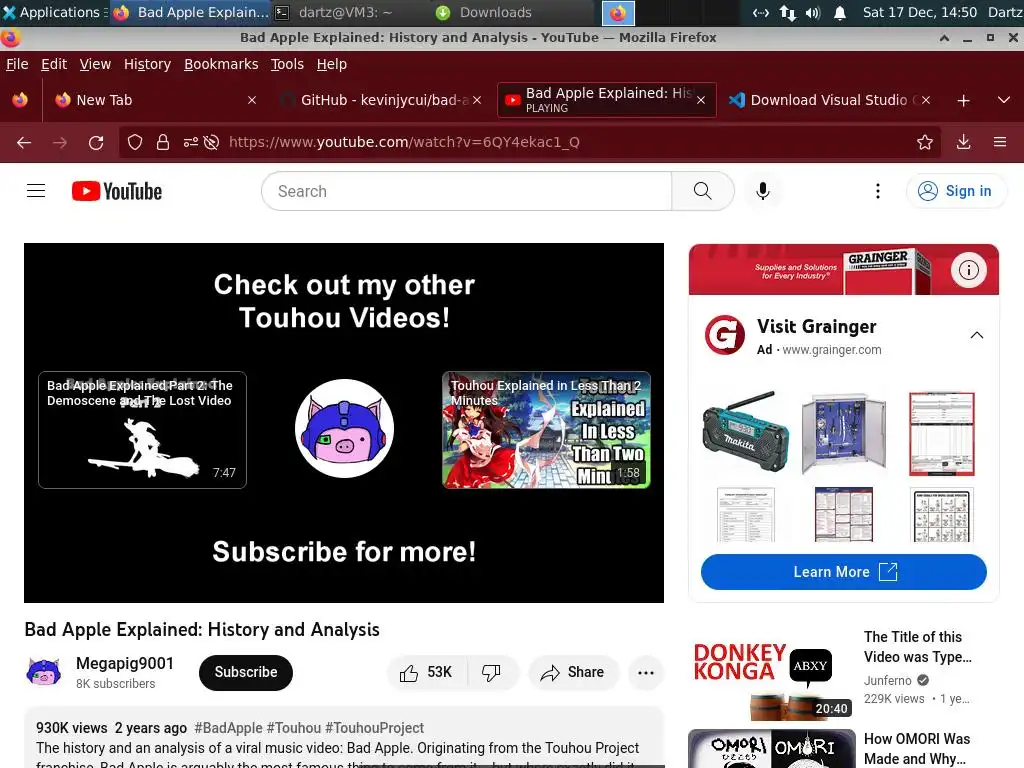Viewport: 1024px width, 768px height.
Task: Open www.grainger.com ad link
Action: 832,350
